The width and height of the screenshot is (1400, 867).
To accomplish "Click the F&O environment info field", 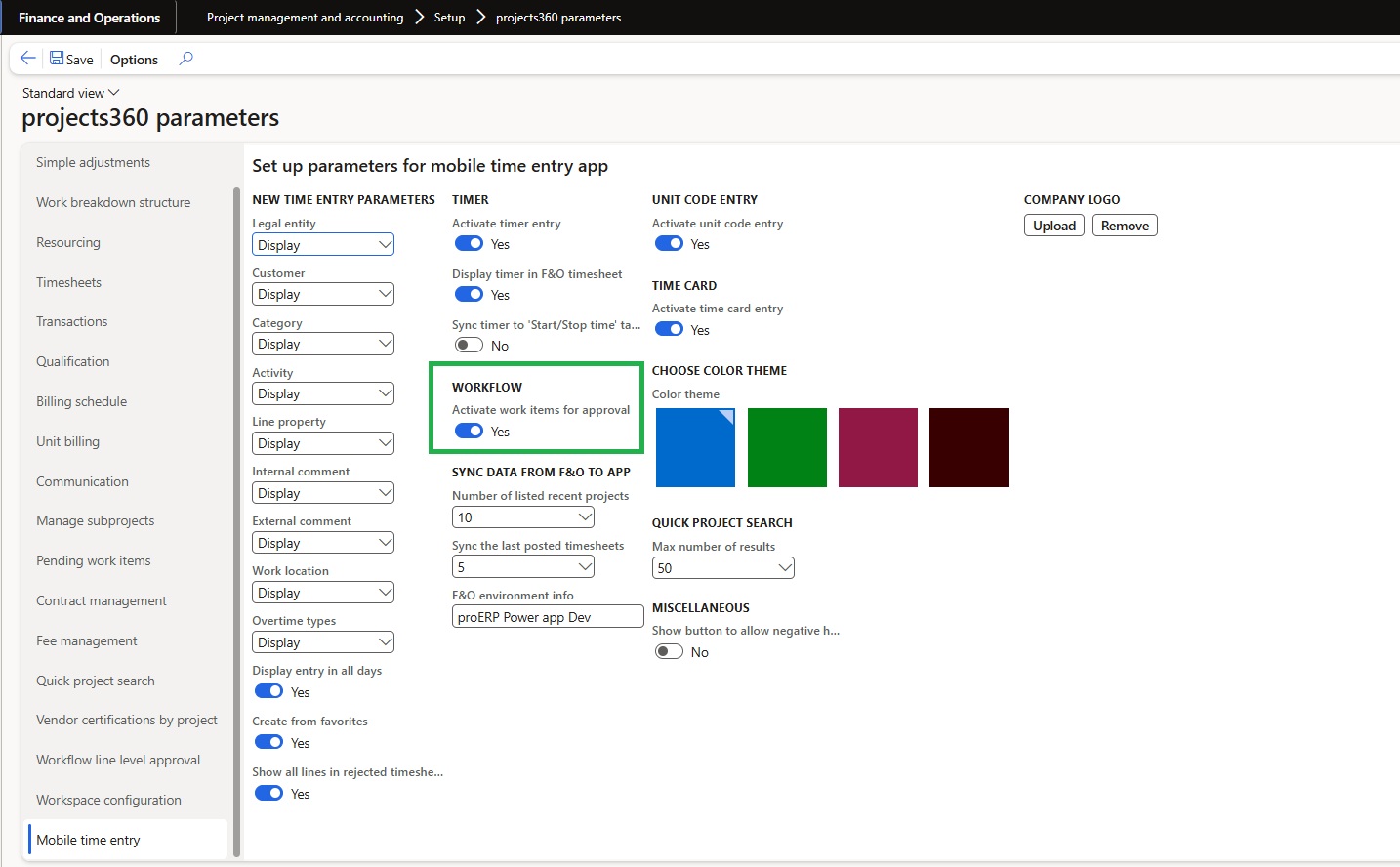I will click(x=548, y=617).
